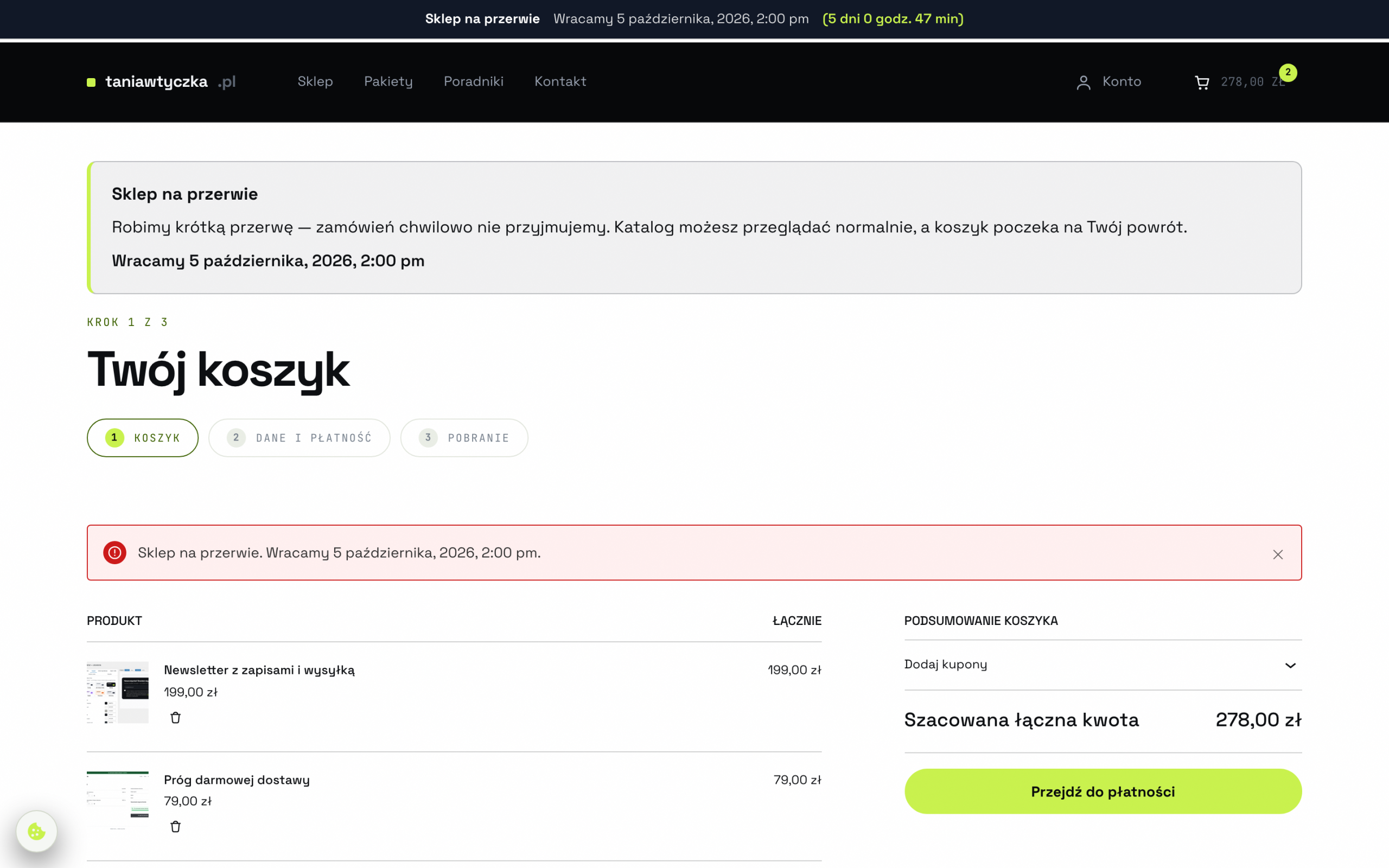Viewport: 1389px width, 868px height.
Task: Click the 199,00 zł unit price under Newsletter
Action: 190,692
